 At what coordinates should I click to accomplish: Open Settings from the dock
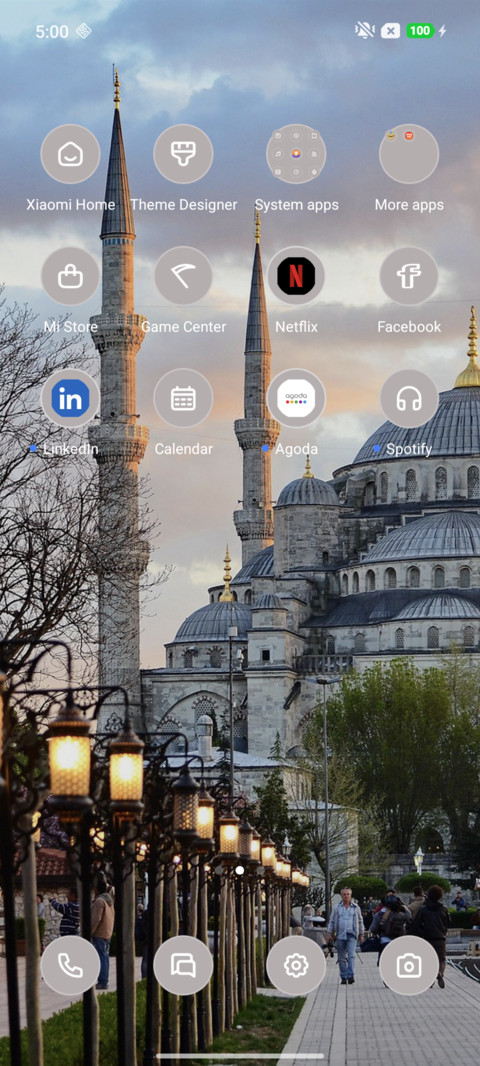[296, 965]
